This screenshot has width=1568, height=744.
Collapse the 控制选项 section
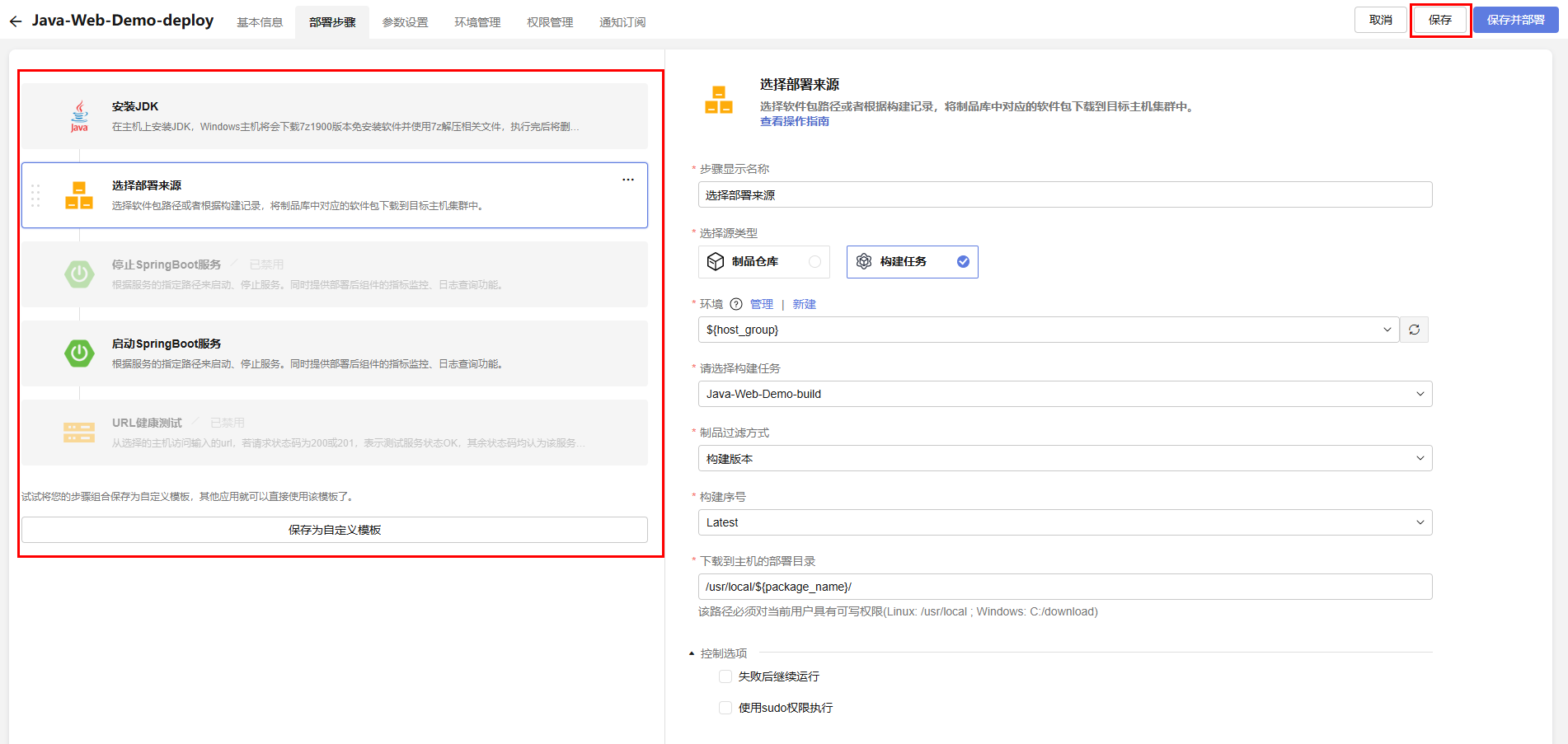pos(691,652)
